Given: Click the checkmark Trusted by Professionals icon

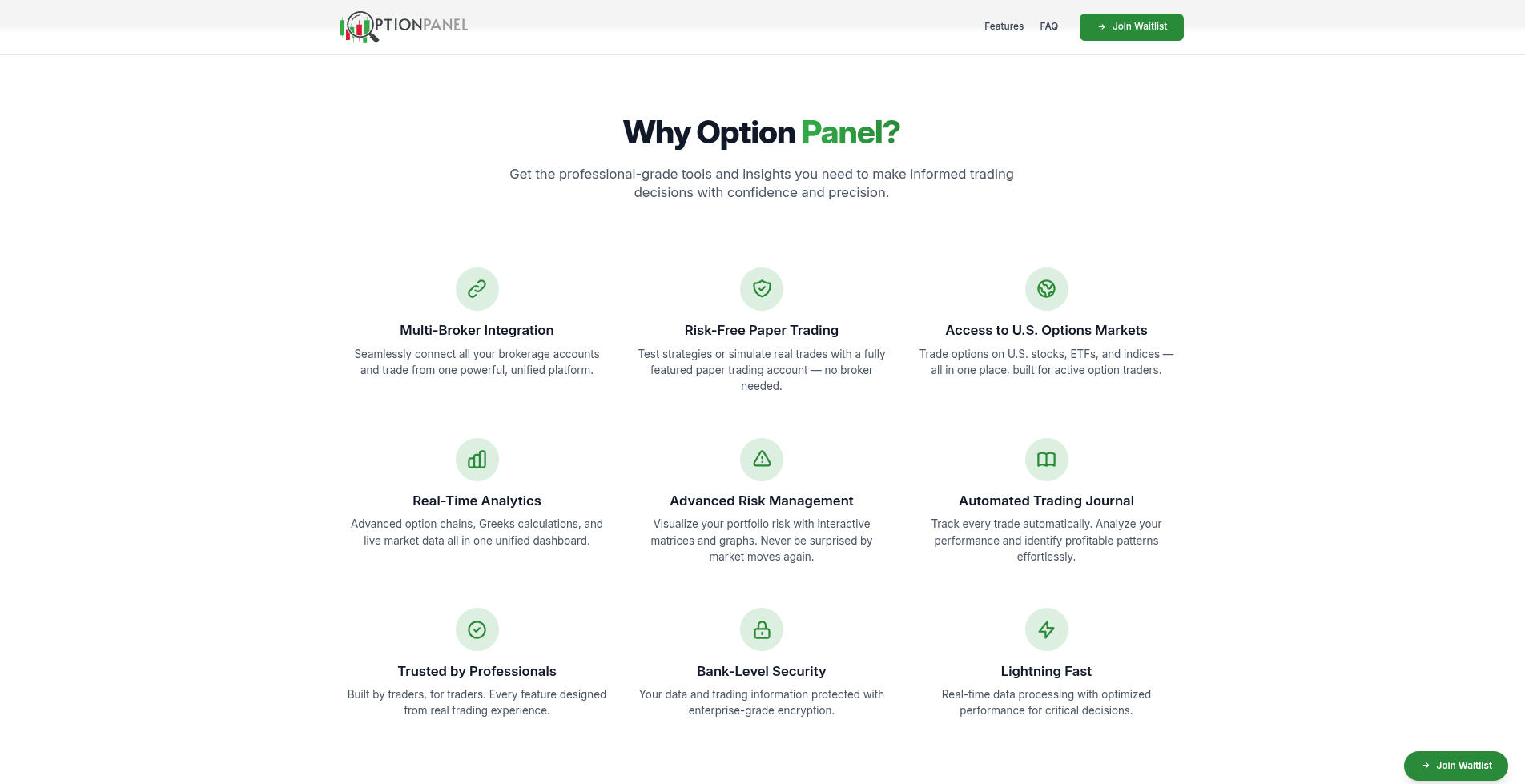Looking at the screenshot, I should [x=477, y=629].
